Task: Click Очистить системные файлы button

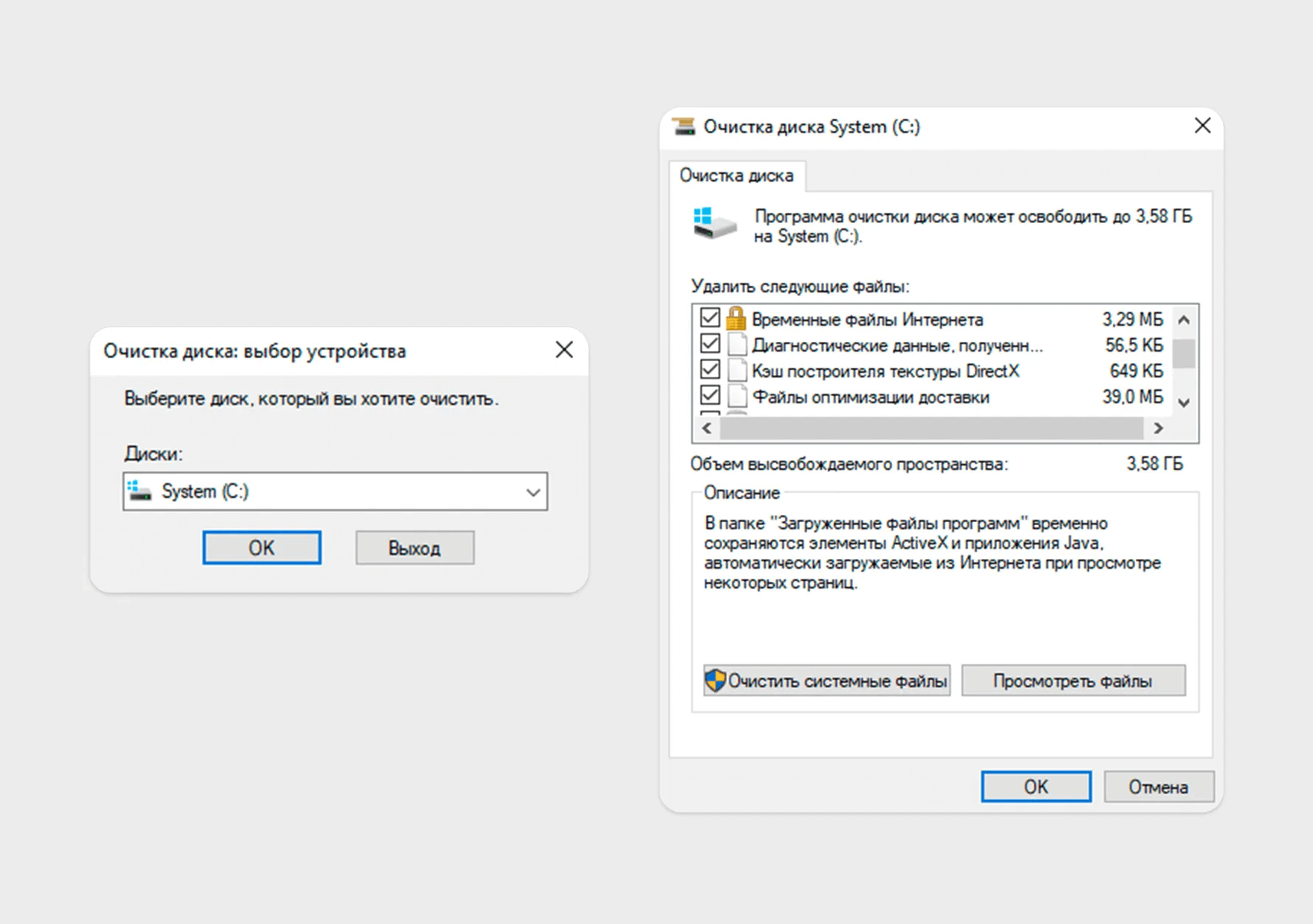Action: (826, 681)
